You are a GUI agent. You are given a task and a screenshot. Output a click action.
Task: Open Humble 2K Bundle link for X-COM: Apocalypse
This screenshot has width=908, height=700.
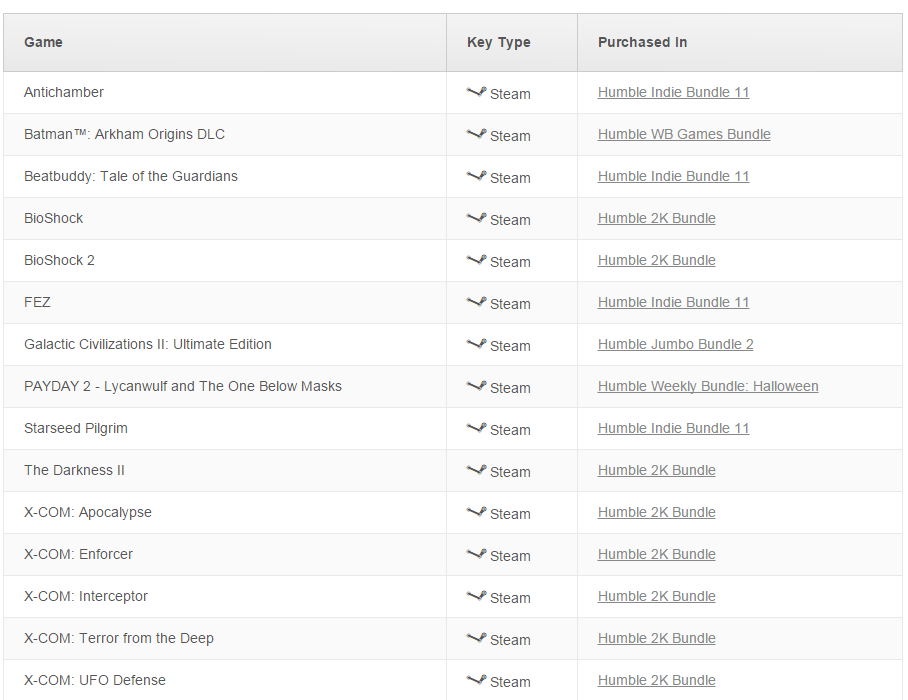657,512
